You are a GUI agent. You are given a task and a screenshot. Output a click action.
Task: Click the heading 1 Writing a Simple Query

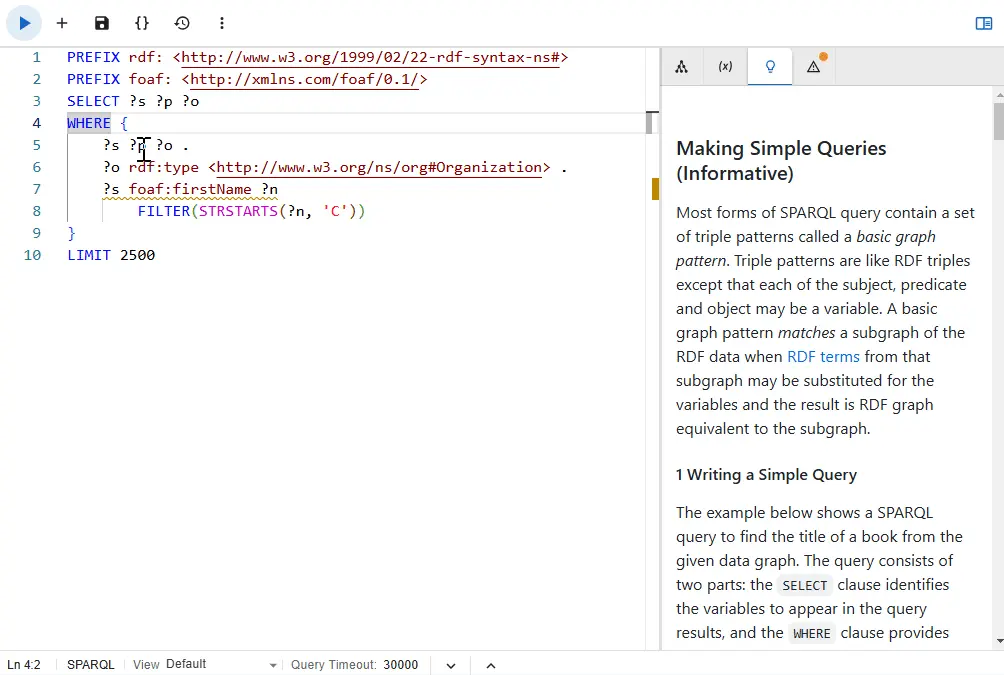[x=766, y=475]
